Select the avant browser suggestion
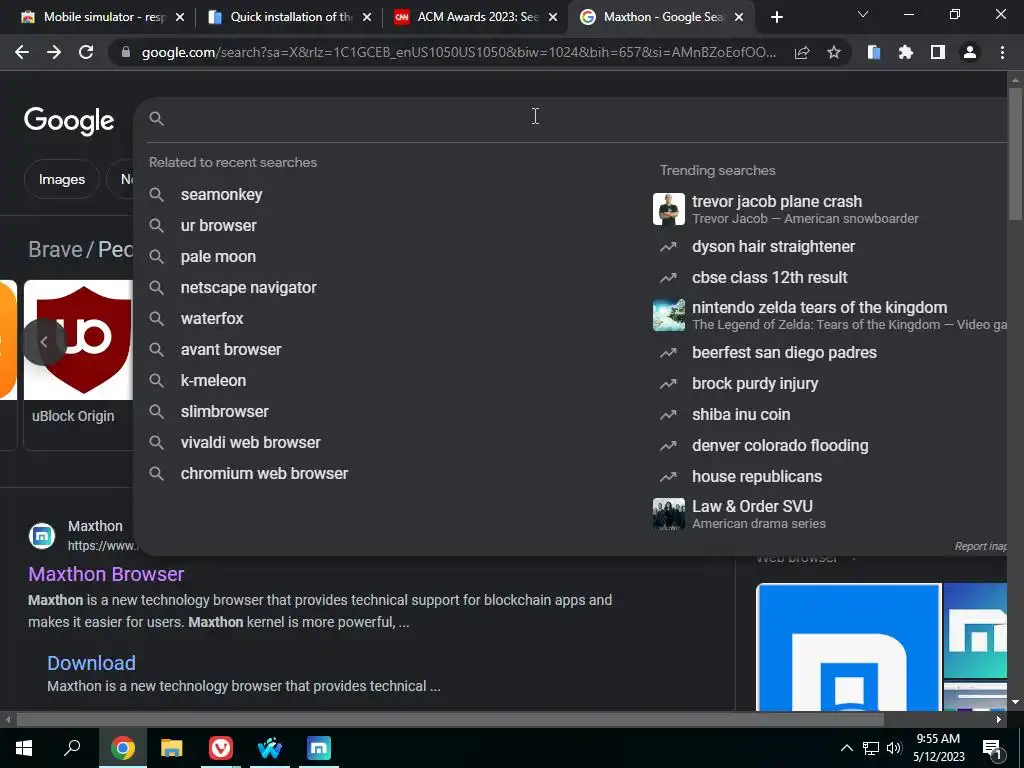This screenshot has width=1024, height=768. tap(231, 349)
